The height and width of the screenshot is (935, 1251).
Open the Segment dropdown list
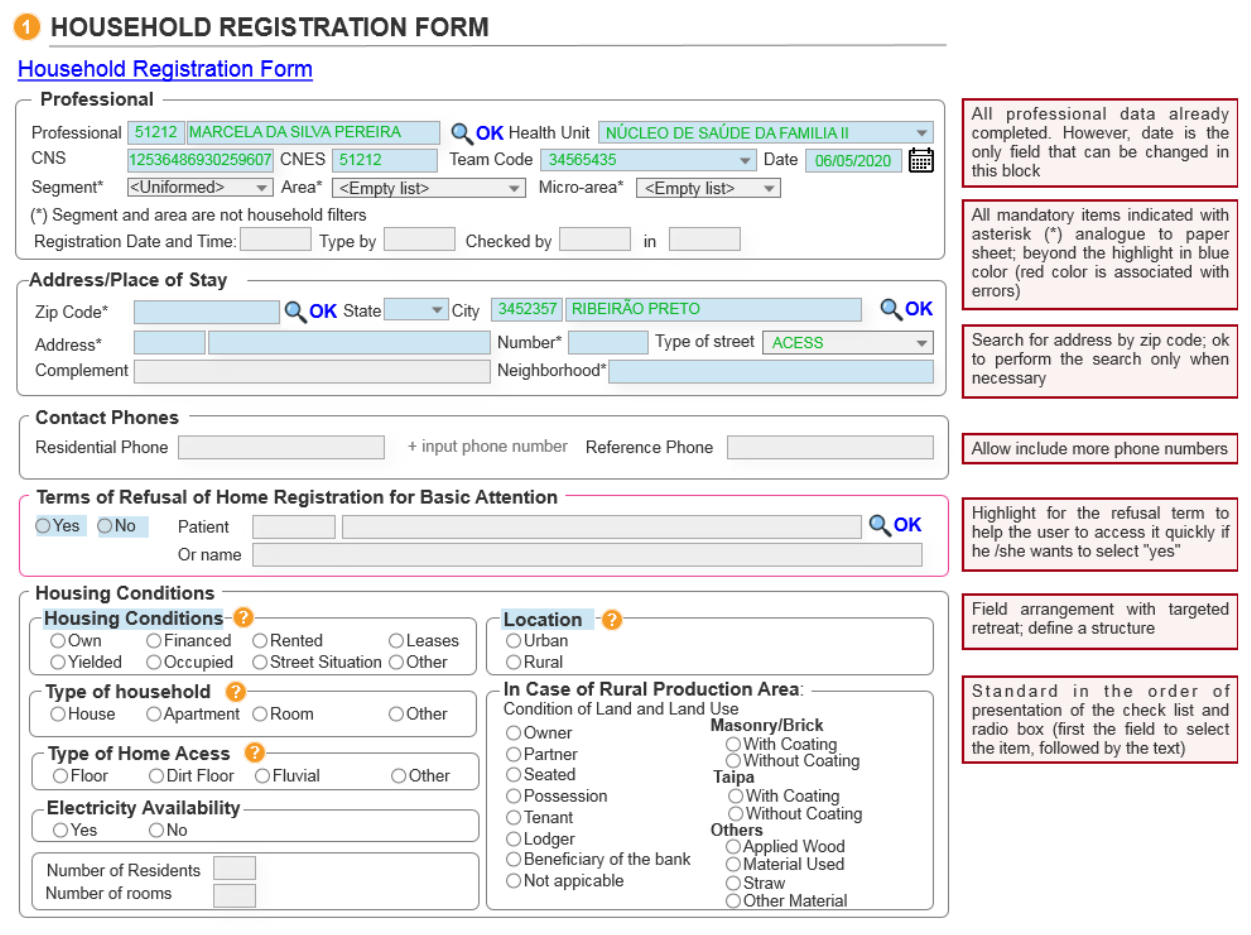[x=261, y=188]
